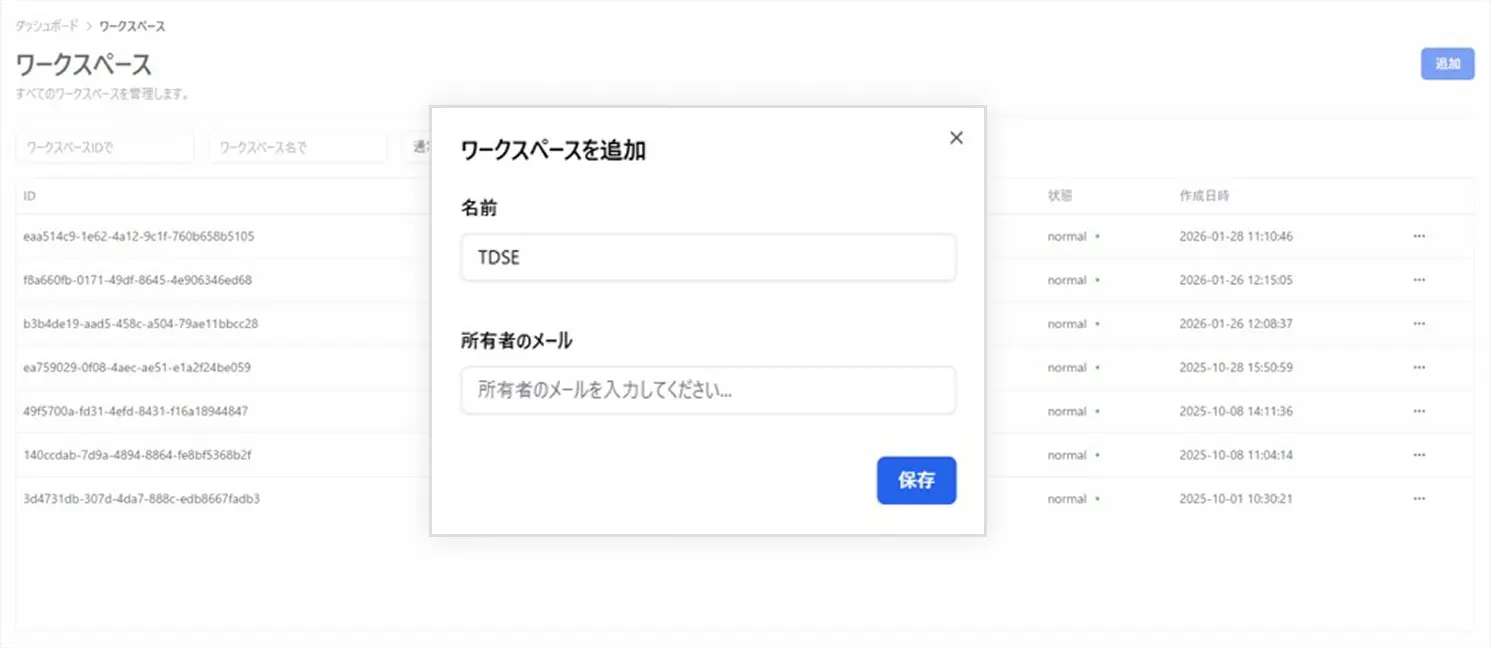
Task: Click the 名前 field containing TDSE
Action: [708, 257]
